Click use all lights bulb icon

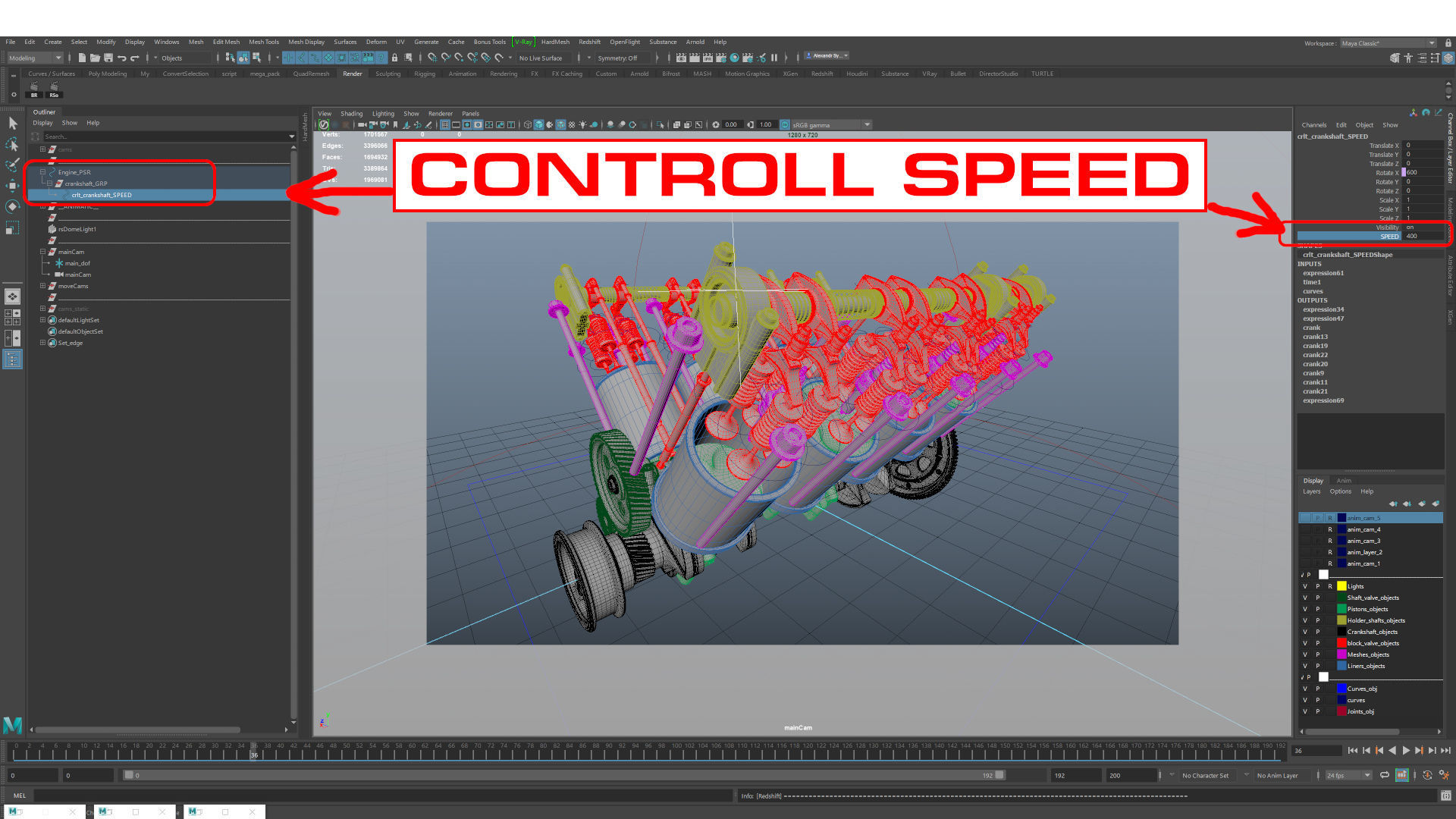[x=582, y=125]
